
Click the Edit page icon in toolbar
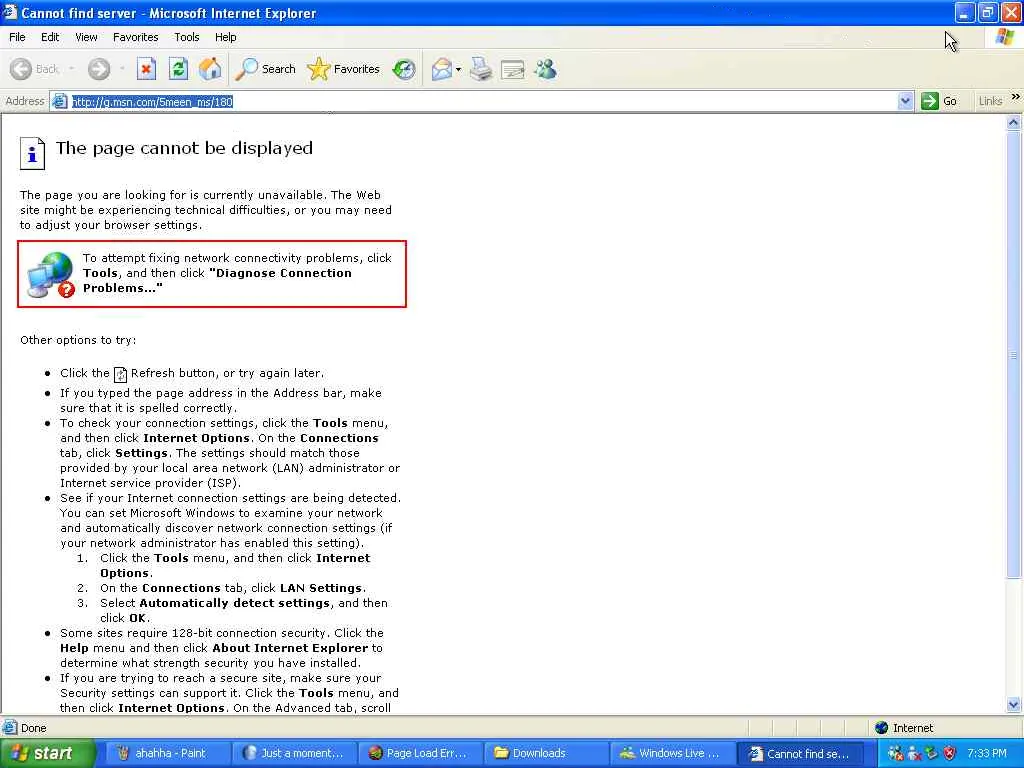[513, 69]
